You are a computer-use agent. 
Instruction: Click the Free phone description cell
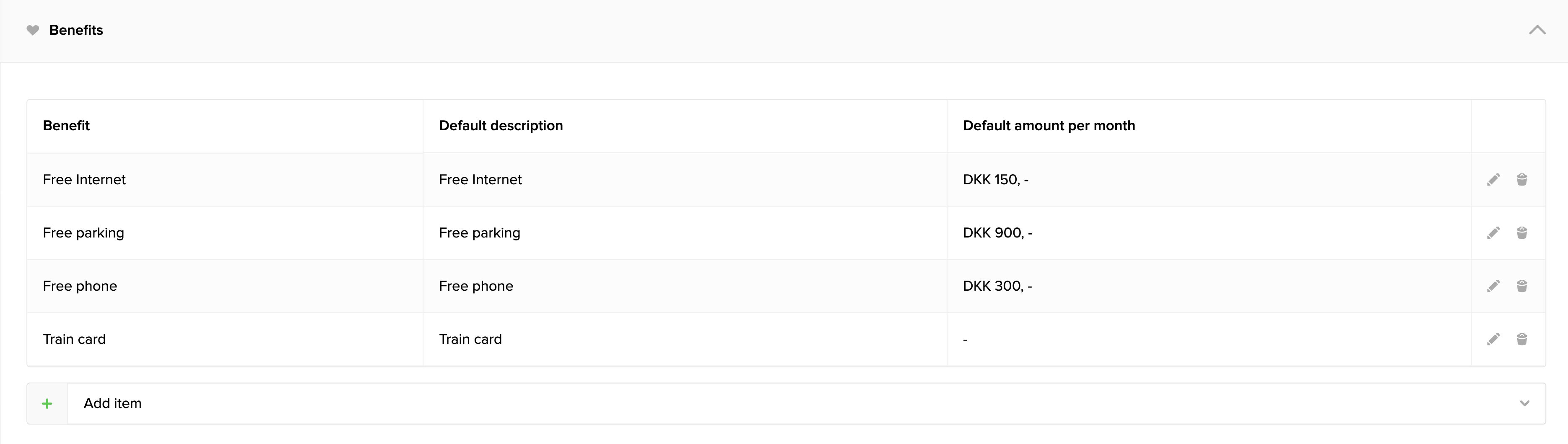[x=476, y=286]
